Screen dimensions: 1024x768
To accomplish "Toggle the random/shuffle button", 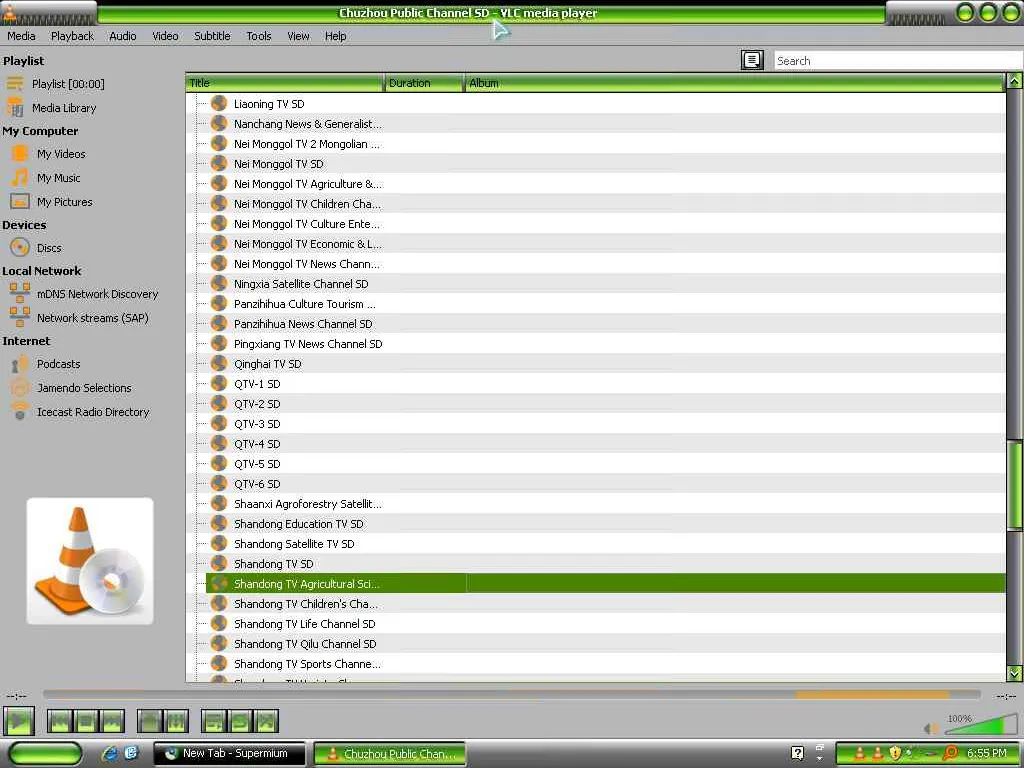I will 266,722.
